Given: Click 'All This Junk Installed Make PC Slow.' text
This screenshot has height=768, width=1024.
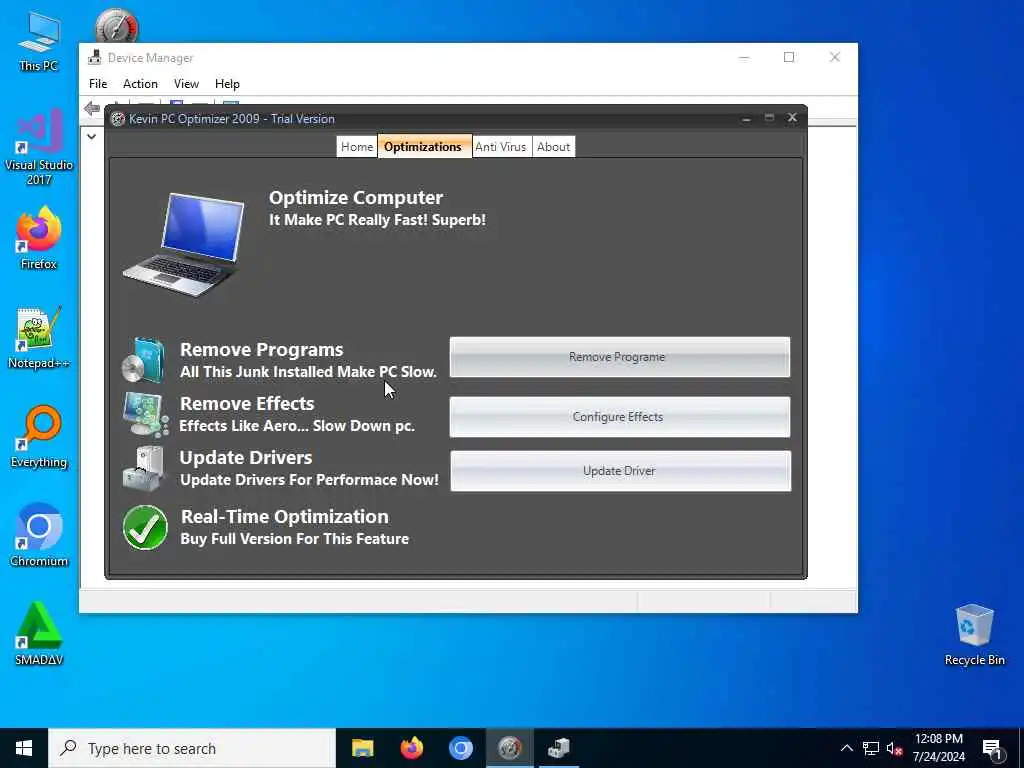Looking at the screenshot, I should coord(308,372).
